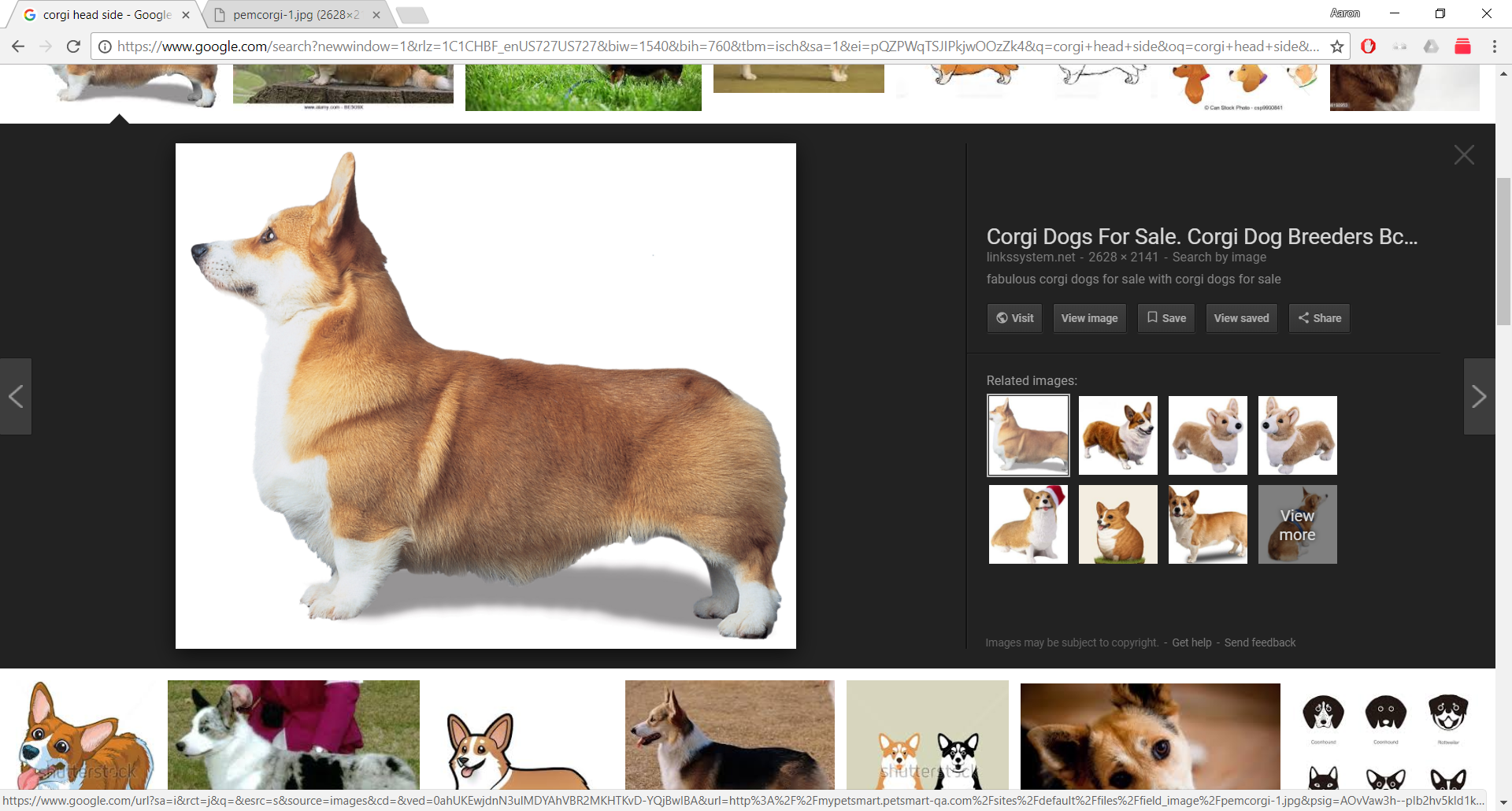Screen dimensions: 1512x811
Task: Click the 'Send feedback' link
Action: pyautogui.click(x=1260, y=643)
